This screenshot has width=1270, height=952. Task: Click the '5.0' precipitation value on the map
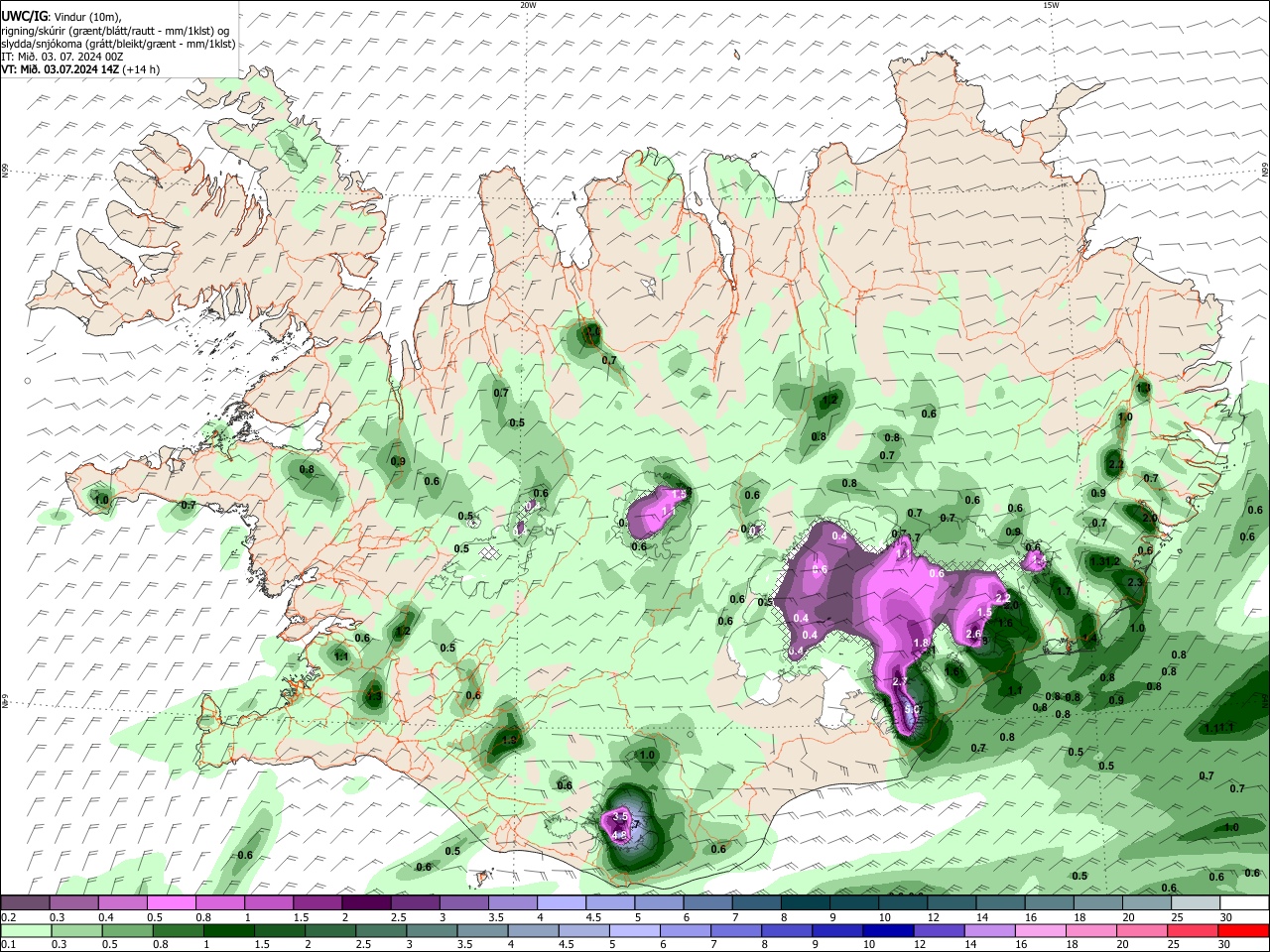pos(914,710)
